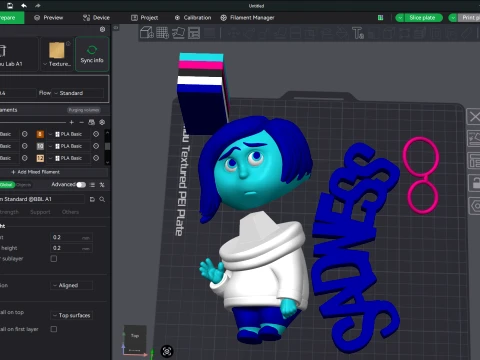480x360 pixels.
Task: Open the Aligned seam position dropdown
Action: (71, 285)
